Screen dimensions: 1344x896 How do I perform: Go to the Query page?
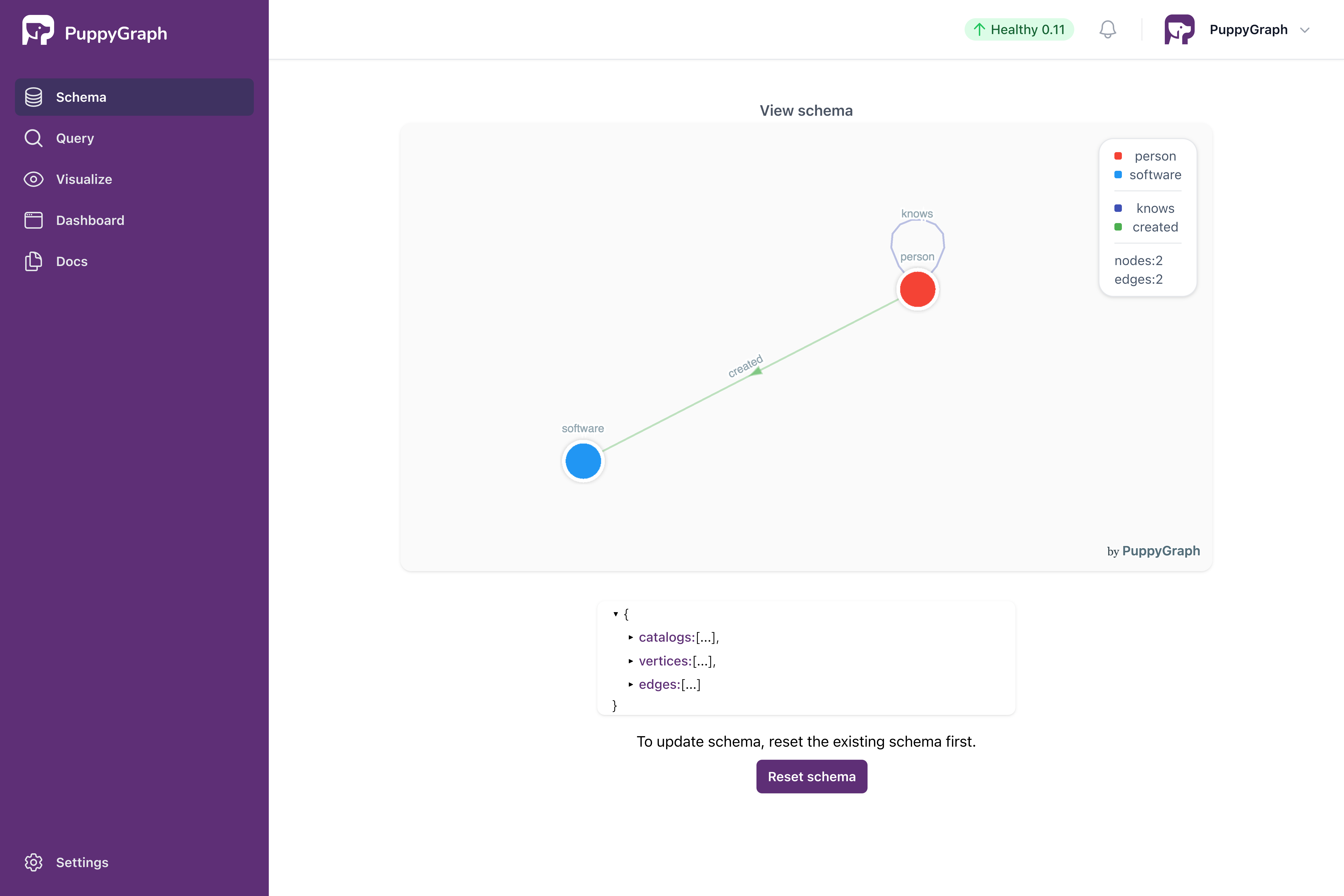[x=134, y=138]
